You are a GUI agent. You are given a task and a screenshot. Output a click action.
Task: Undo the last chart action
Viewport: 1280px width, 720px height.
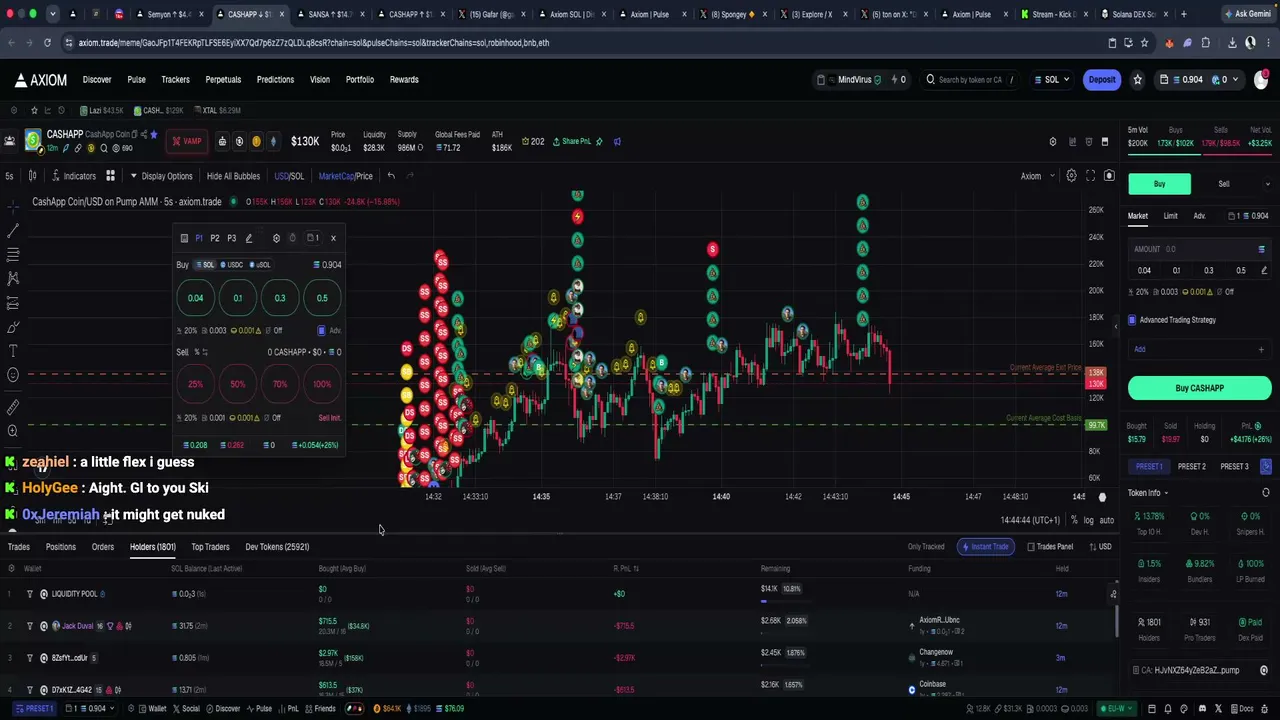(391, 176)
